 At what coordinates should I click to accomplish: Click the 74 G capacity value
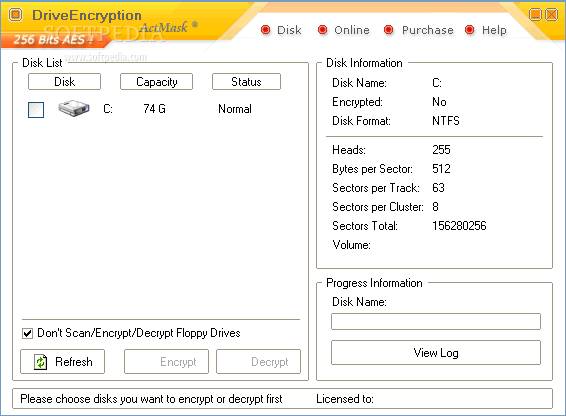[x=154, y=109]
